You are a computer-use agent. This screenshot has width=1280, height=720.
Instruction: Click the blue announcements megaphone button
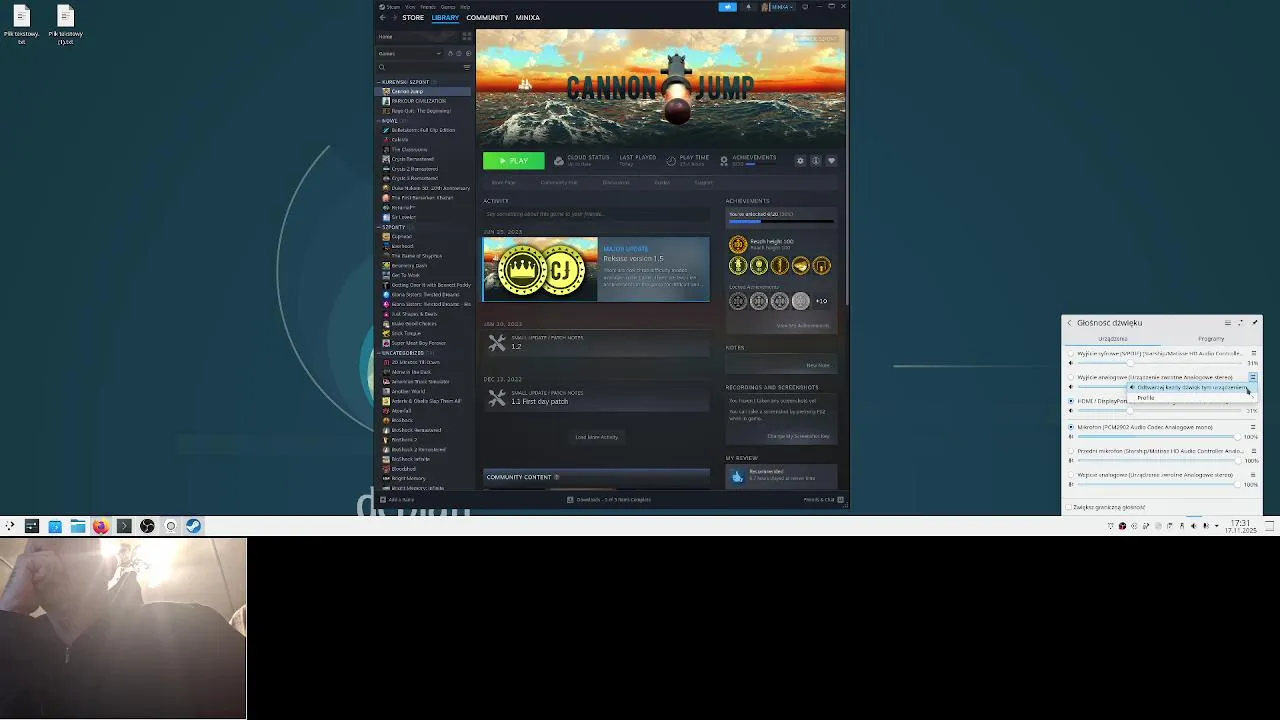tap(728, 7)
